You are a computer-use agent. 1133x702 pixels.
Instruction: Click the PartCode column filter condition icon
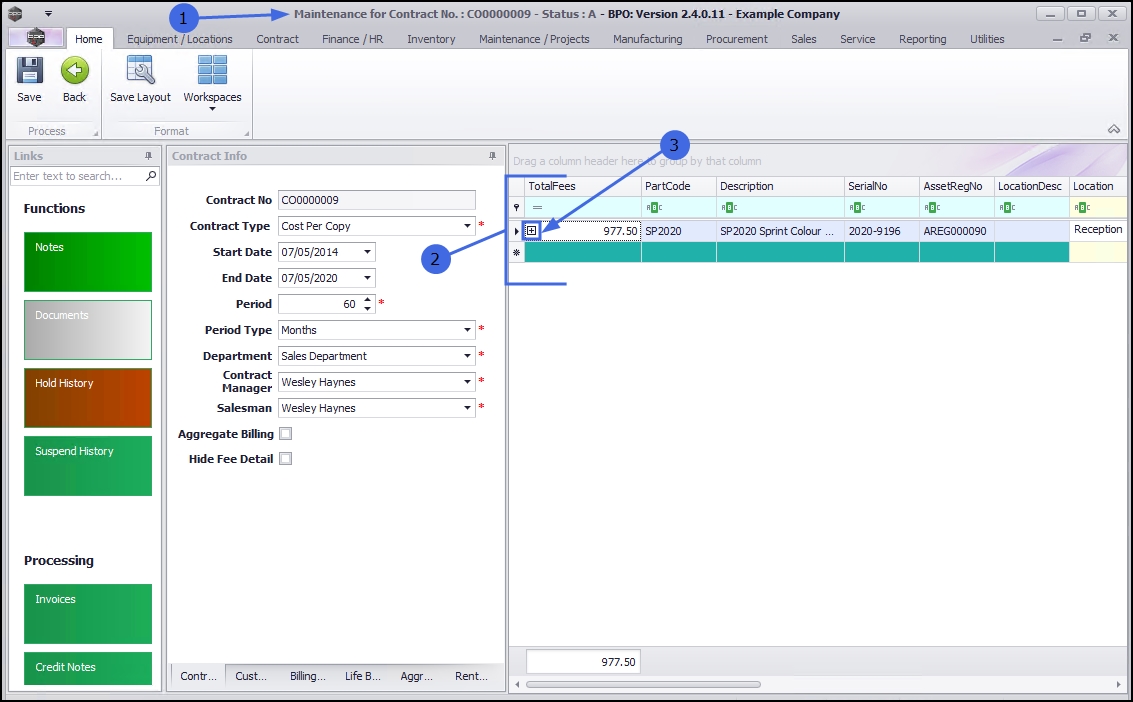point(654,207)
